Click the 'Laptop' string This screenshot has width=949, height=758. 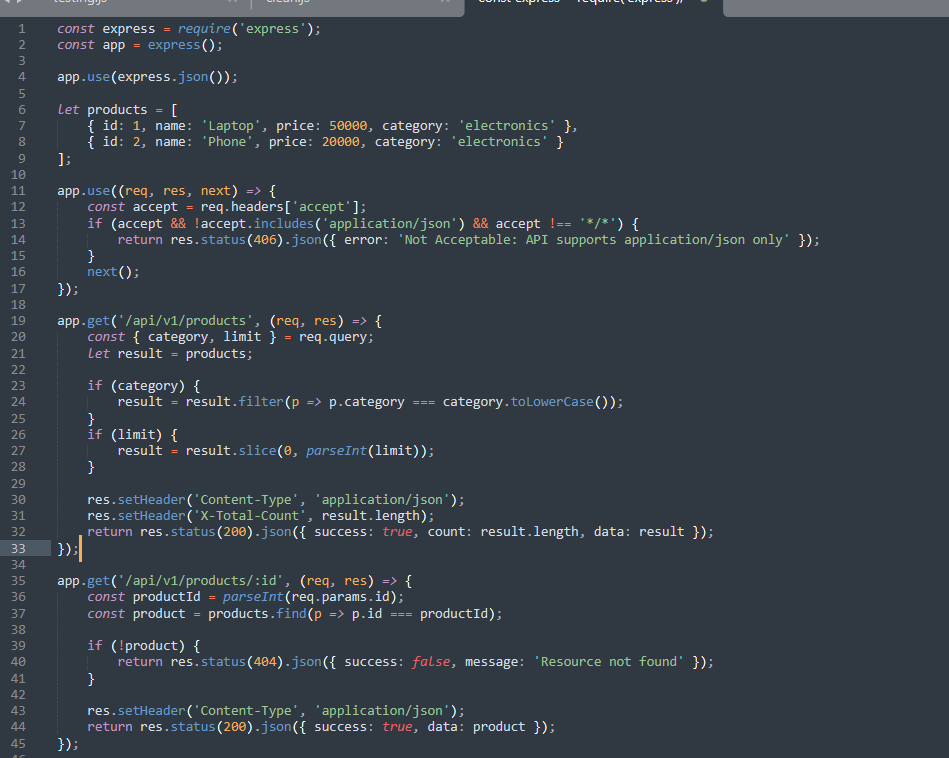(x=231, y=126)
